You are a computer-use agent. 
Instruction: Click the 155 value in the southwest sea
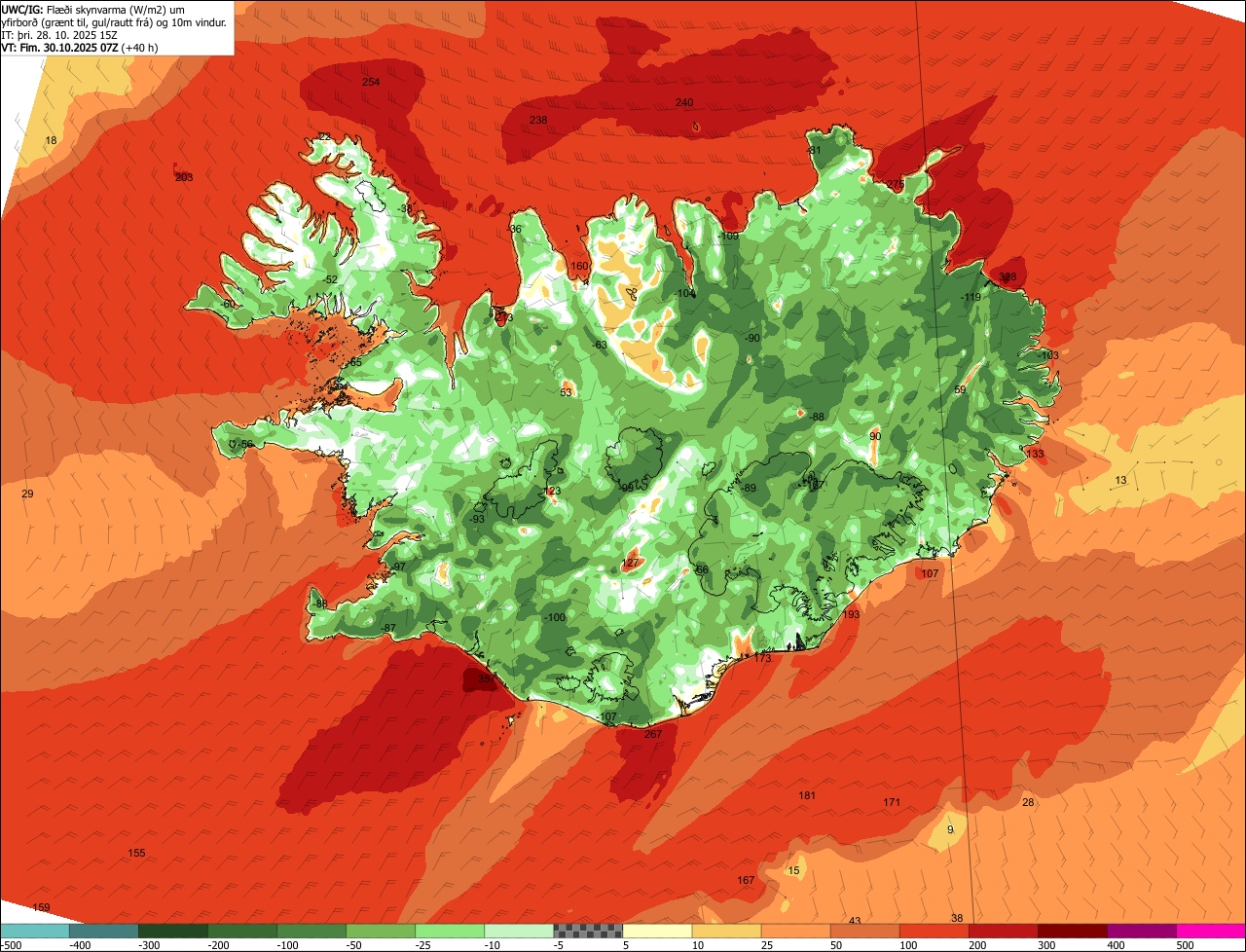[x=137, y=854]
